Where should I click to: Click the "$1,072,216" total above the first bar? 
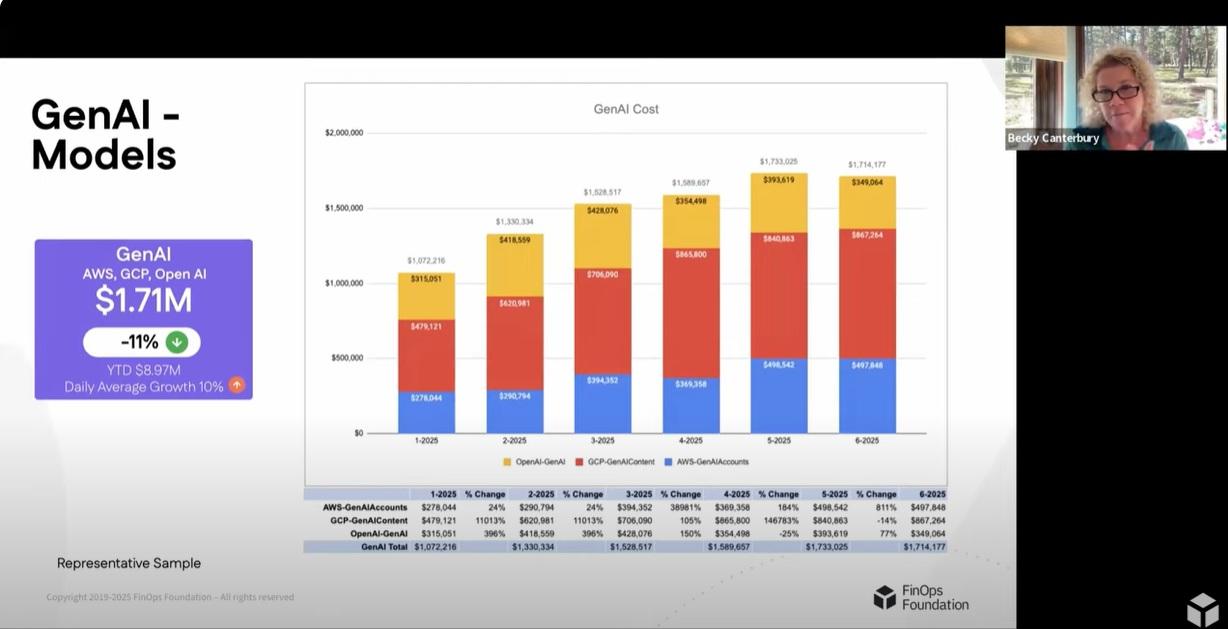coord(426,260)
